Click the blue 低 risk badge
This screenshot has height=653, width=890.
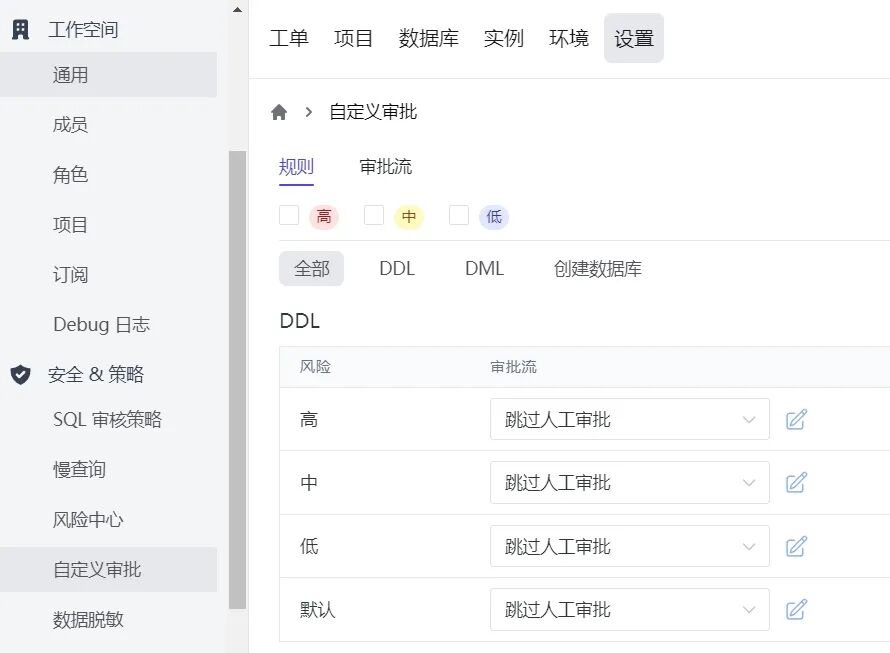pos(494,216)
